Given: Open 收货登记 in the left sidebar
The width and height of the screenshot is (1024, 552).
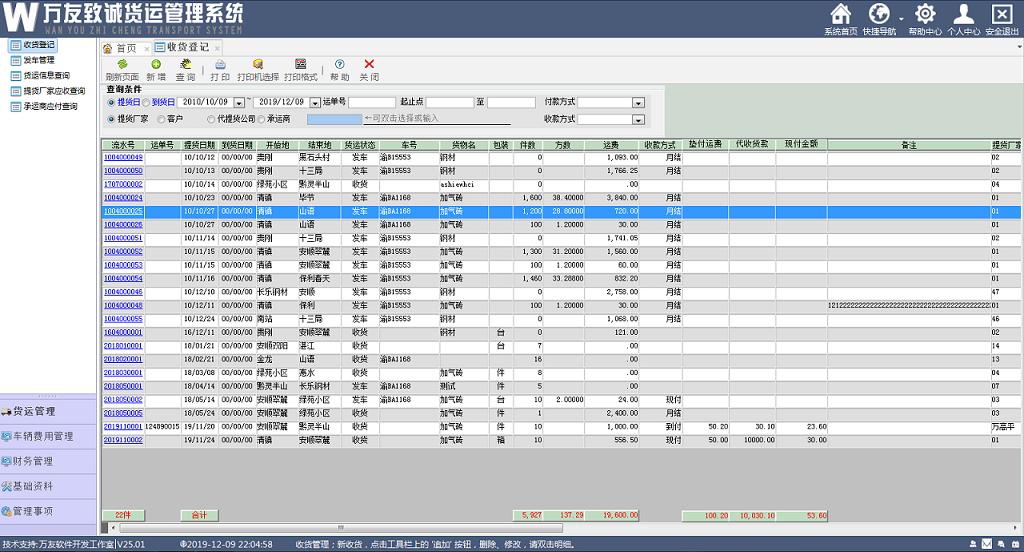Looking at the screenshot, I should (33, 45).
